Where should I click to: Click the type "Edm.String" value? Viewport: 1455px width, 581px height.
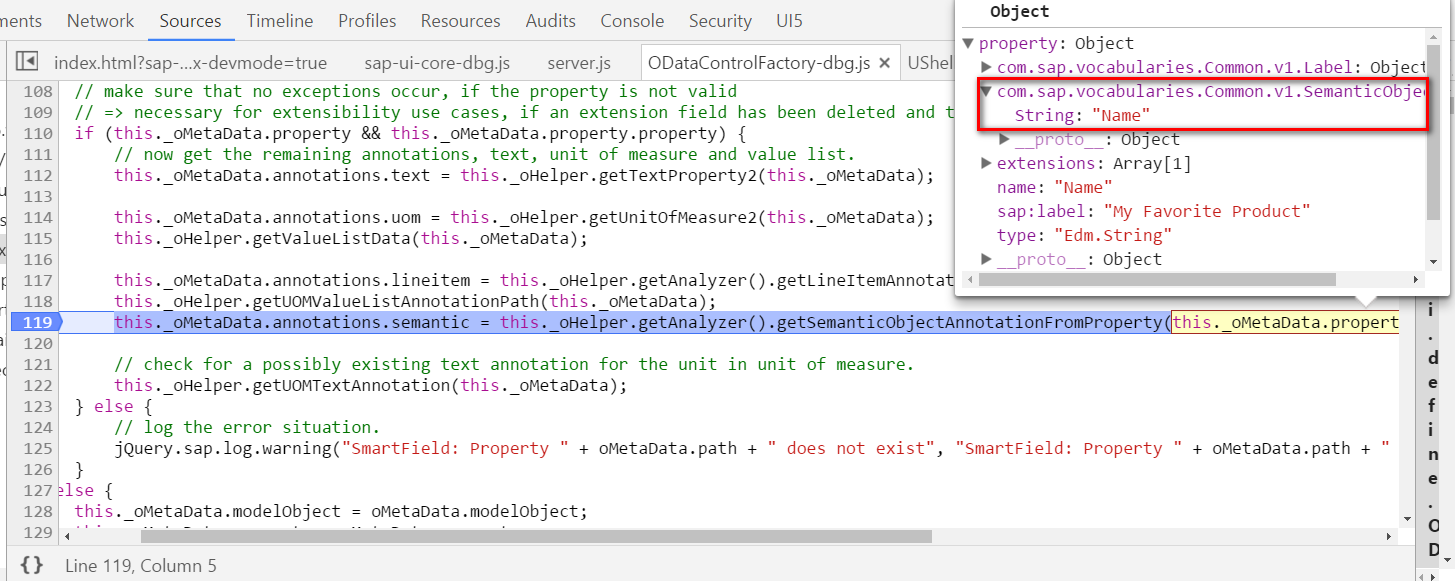pyautogui.click(x=1112, y=235)
